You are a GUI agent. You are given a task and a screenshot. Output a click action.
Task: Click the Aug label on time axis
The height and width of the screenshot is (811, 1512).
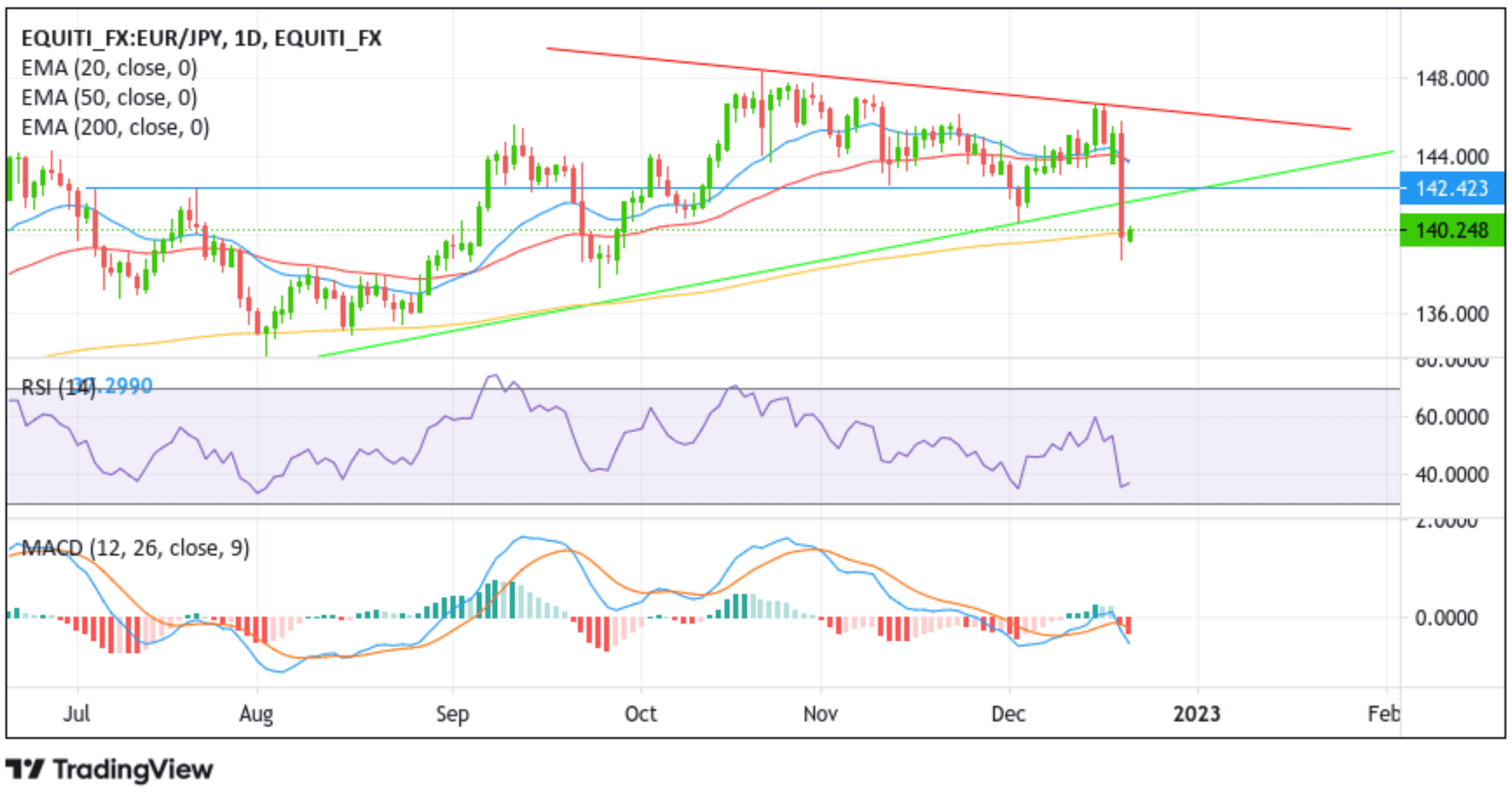[257, 715]
